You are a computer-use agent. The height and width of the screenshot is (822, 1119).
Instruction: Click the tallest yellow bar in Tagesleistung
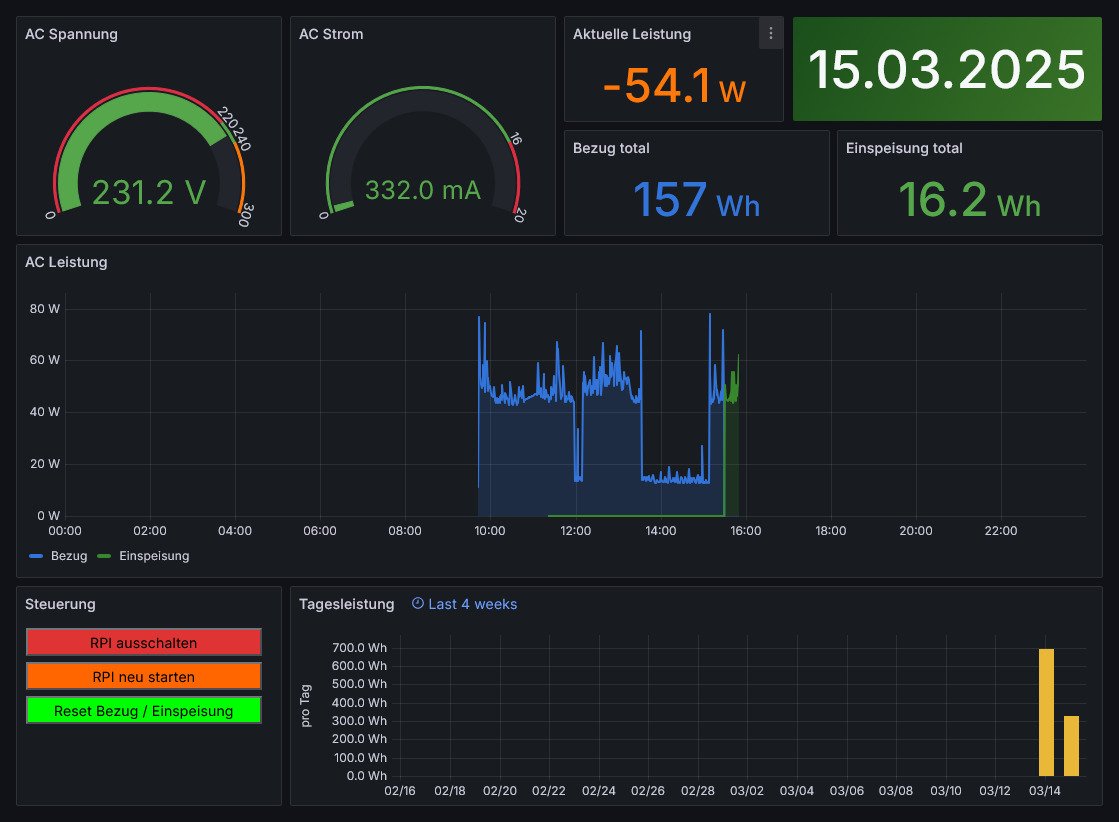click(x=1046, y=712)
